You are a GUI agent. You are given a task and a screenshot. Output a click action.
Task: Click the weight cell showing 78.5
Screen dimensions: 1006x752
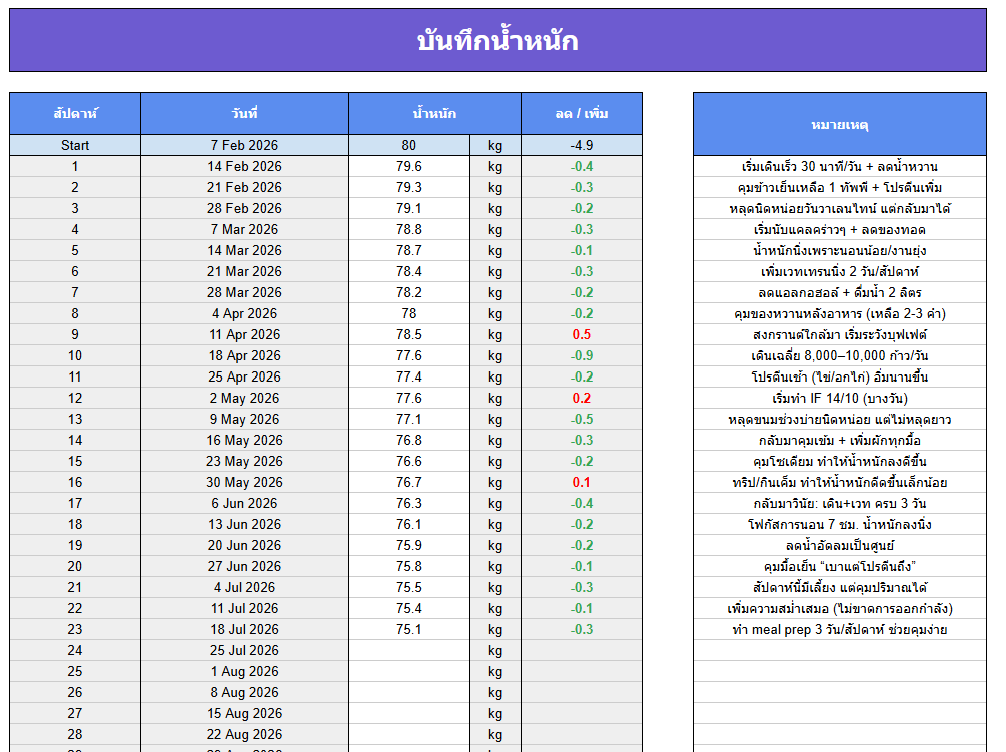408,335
